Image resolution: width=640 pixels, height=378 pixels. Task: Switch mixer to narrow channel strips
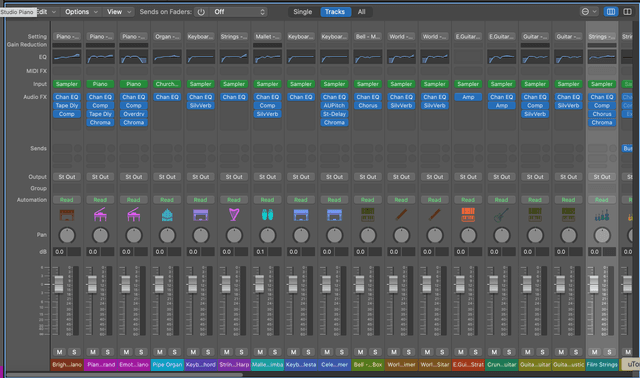point(611,12)
